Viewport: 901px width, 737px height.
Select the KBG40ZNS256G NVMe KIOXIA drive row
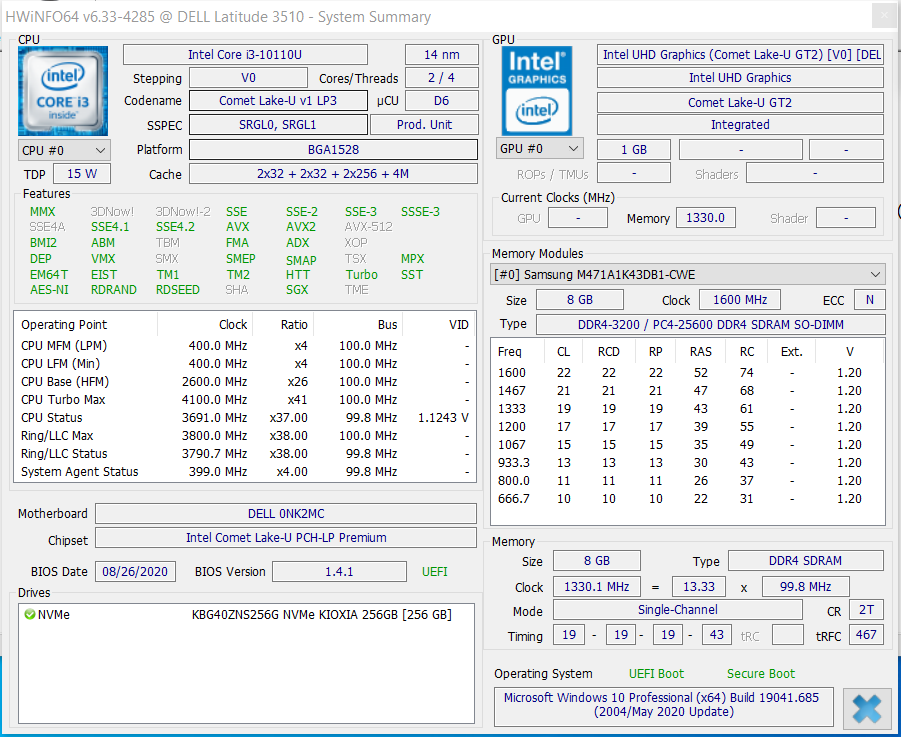[x=247, y=615]
